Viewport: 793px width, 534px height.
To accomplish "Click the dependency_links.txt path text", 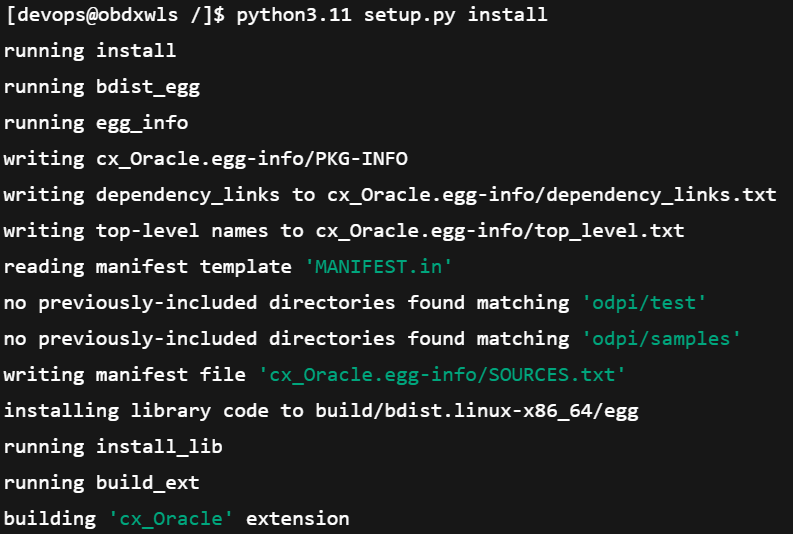I will point(552,195).
